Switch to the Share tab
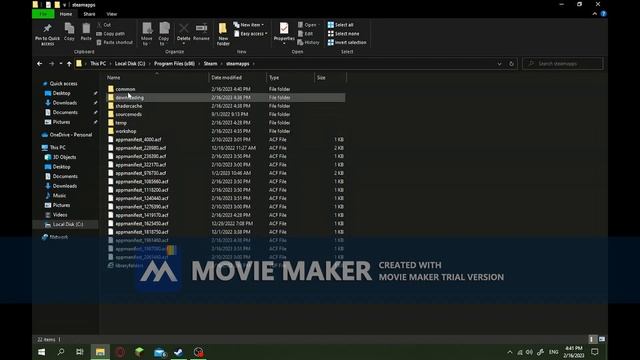The image size is (640, 360). 89,14
